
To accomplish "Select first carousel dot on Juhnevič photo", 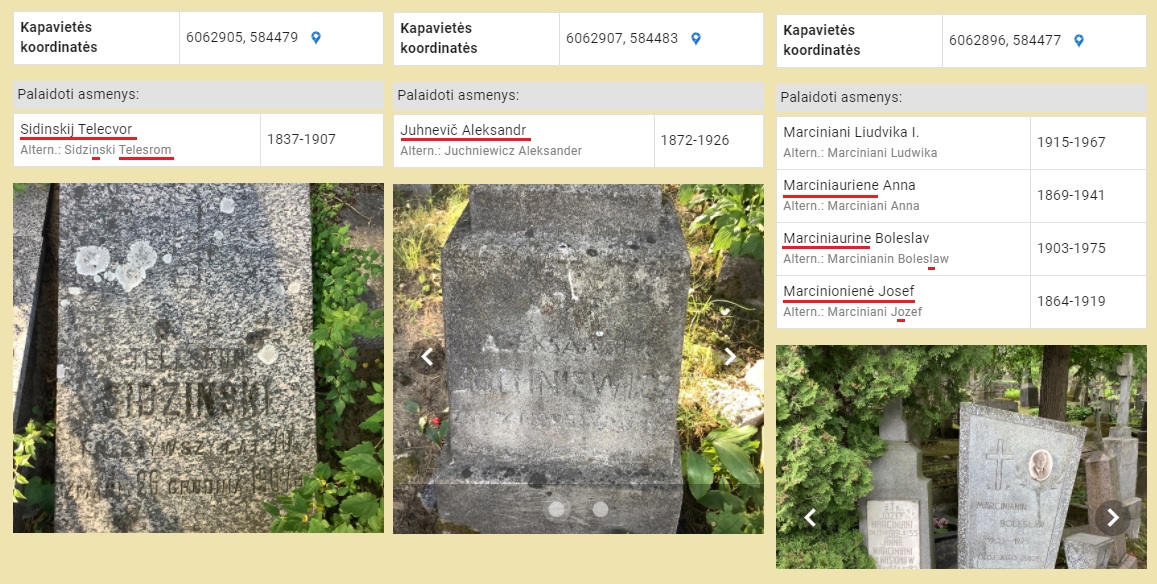I will tap(556, 509).
